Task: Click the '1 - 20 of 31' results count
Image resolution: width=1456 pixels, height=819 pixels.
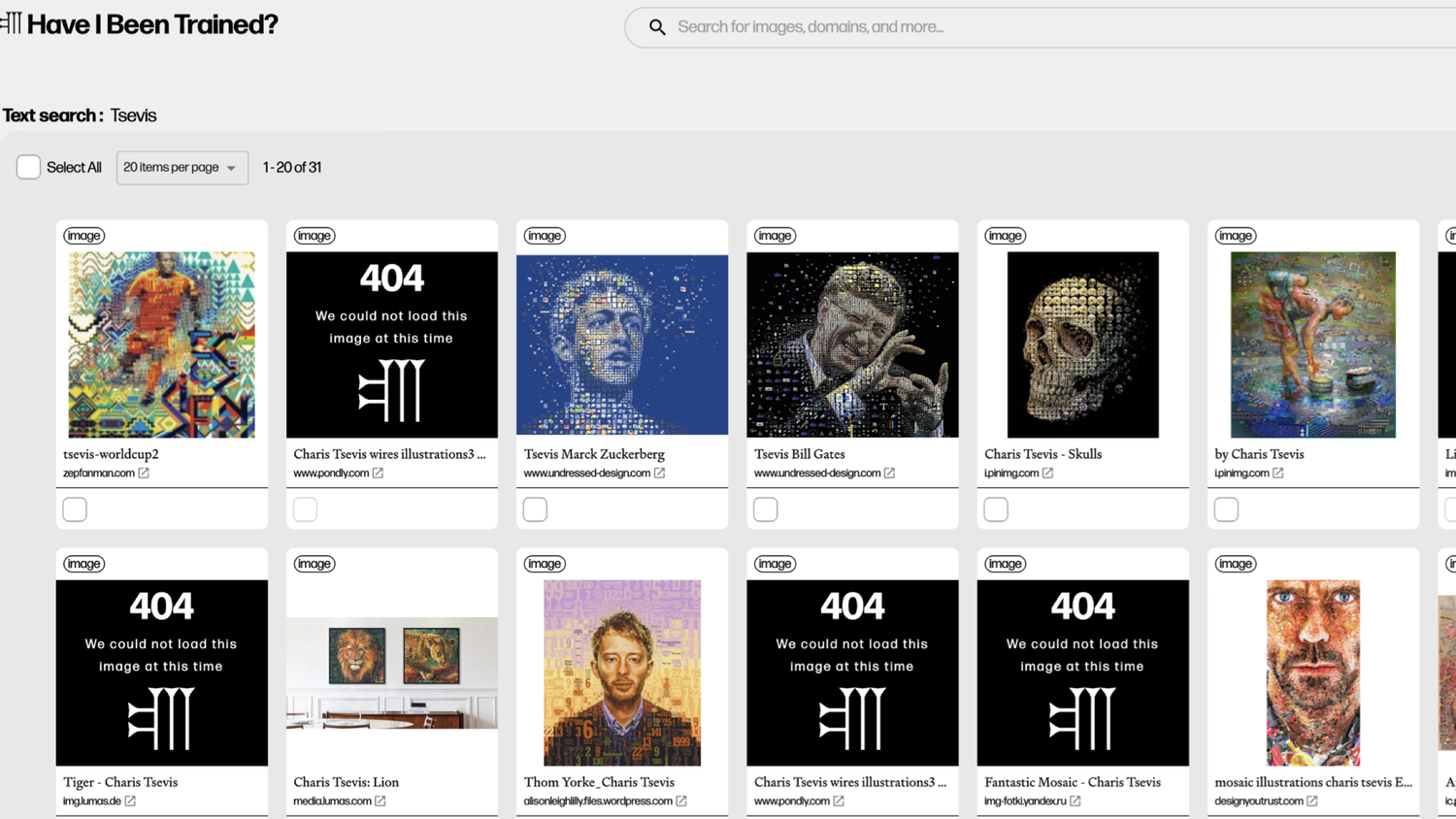Action: (292, 168)
